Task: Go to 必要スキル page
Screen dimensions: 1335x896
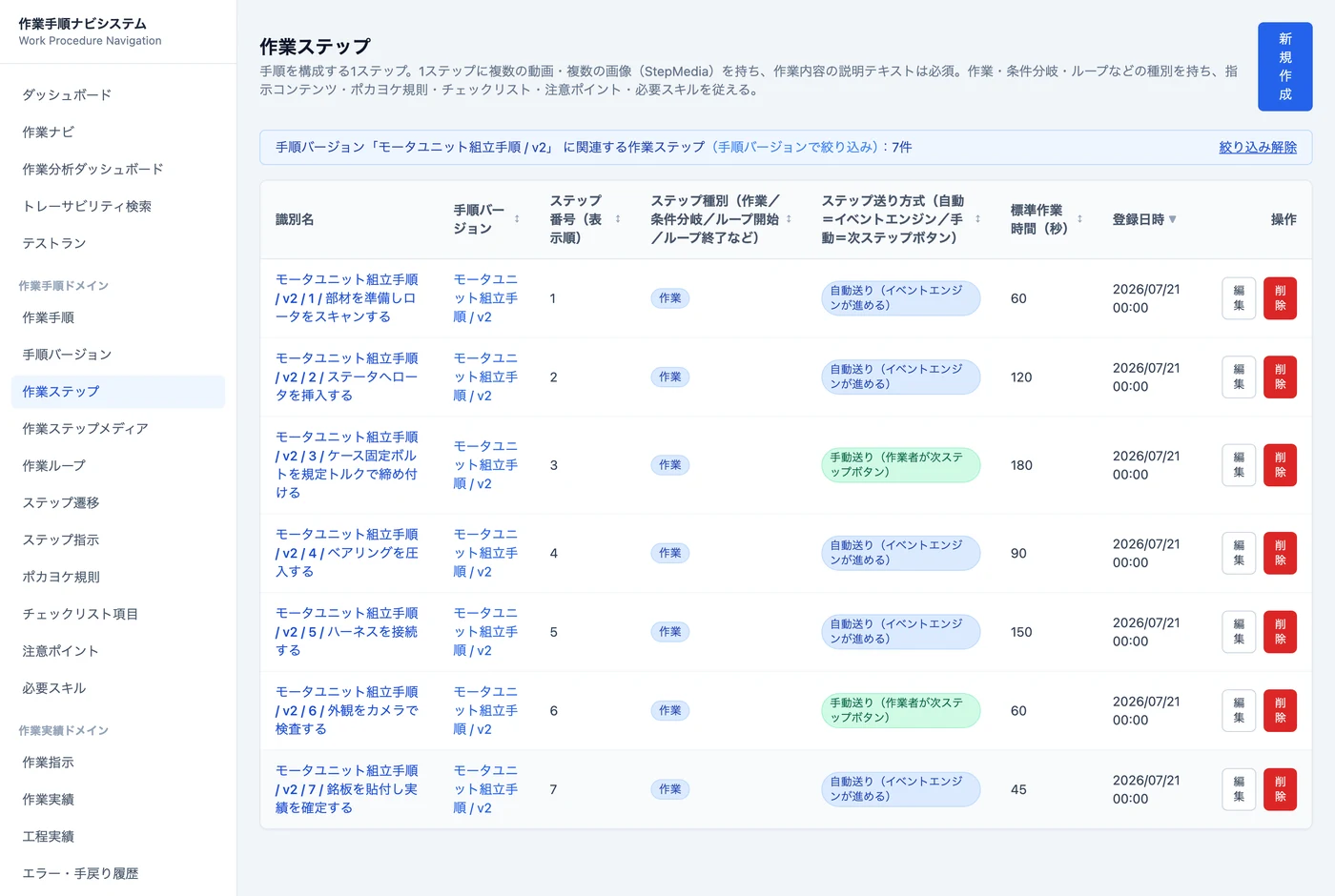Action: tap(118, 689)
